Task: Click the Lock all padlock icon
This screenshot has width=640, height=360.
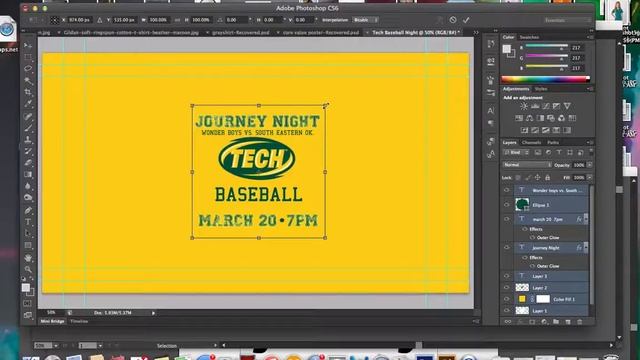Action: [548, 178]
